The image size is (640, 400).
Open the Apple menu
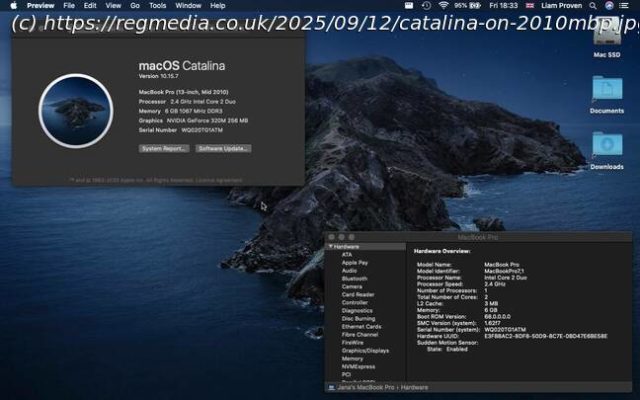[x=13, y=6]
